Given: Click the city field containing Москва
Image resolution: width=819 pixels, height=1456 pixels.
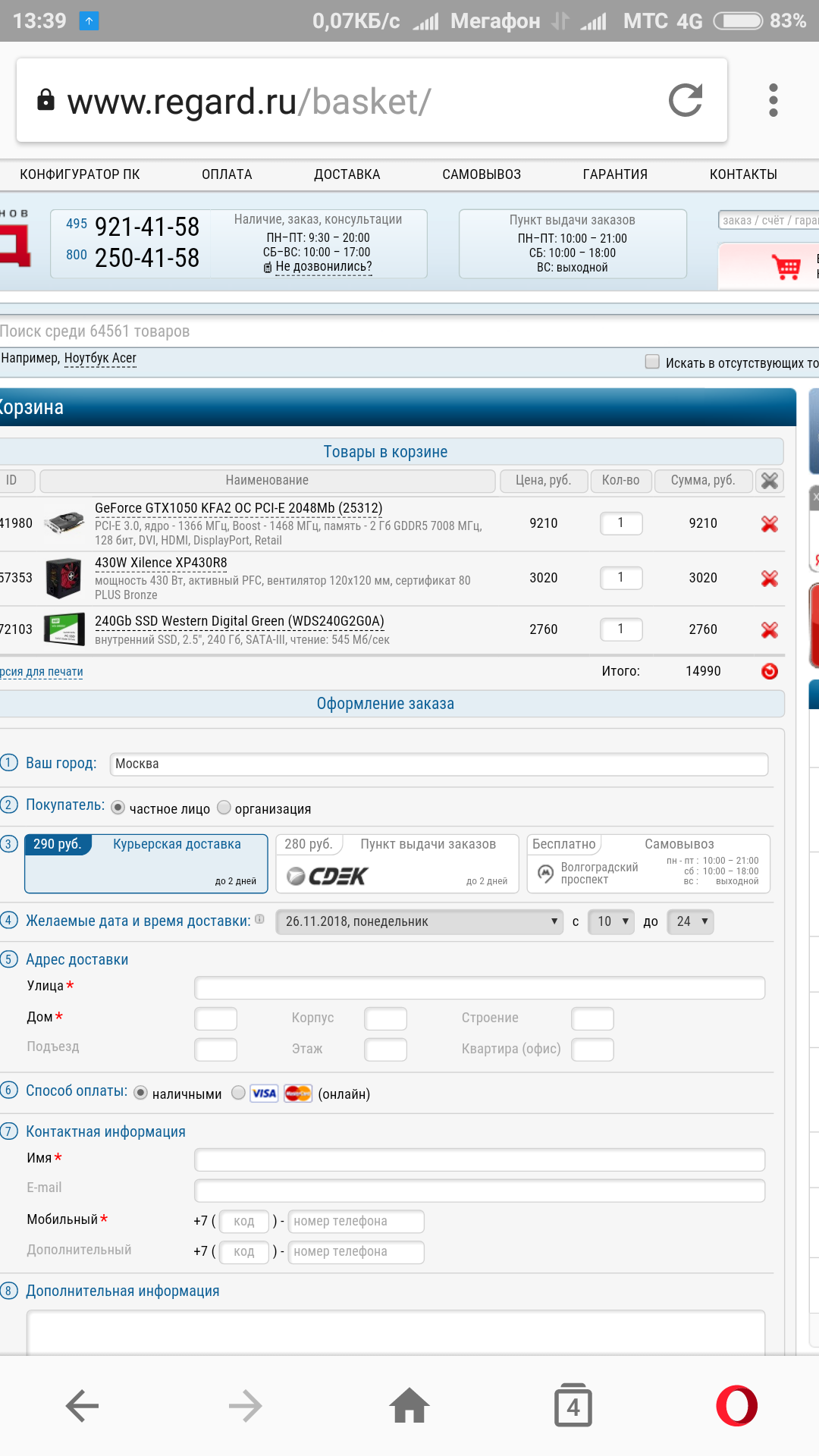Looking at the screenshot, I should click(439, 764).
